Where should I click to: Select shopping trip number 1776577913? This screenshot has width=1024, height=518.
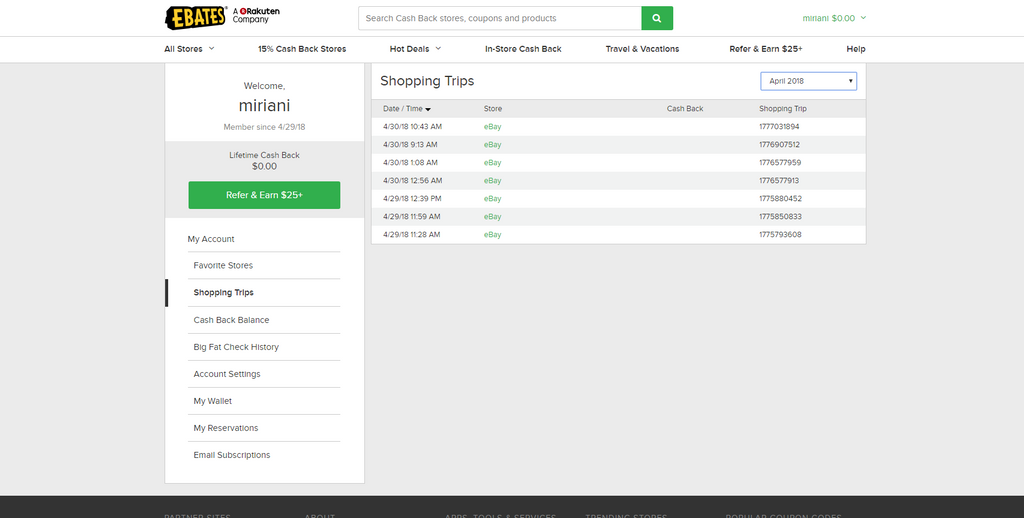tap(779, 181)
